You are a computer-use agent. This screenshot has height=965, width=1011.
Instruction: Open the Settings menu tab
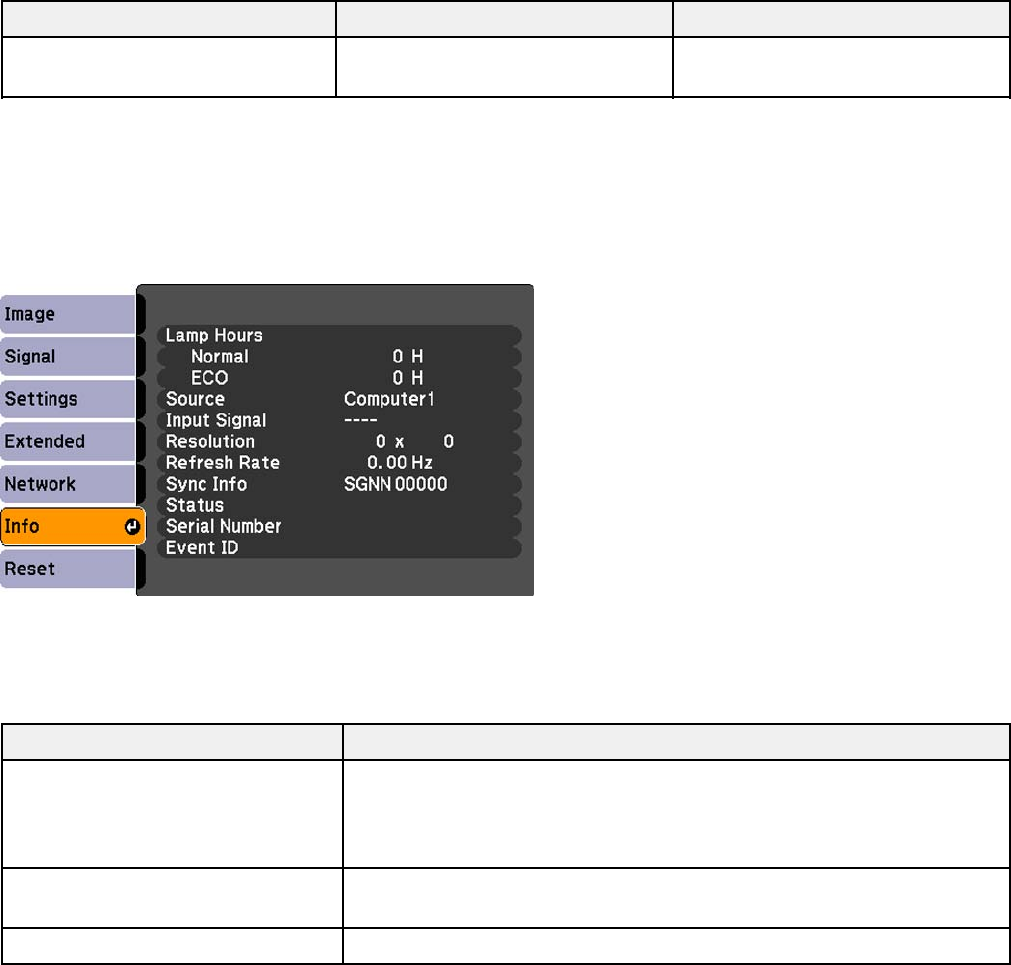68,399
